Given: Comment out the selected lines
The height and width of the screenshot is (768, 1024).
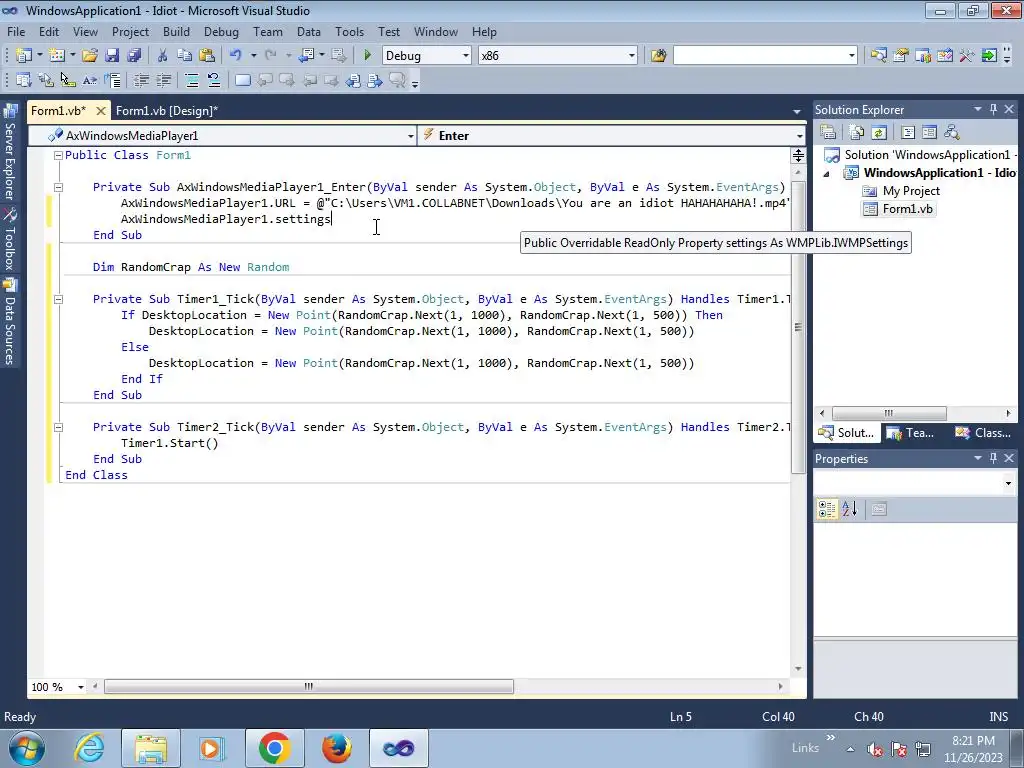Looking at the screenshot, I should point(192,80).
